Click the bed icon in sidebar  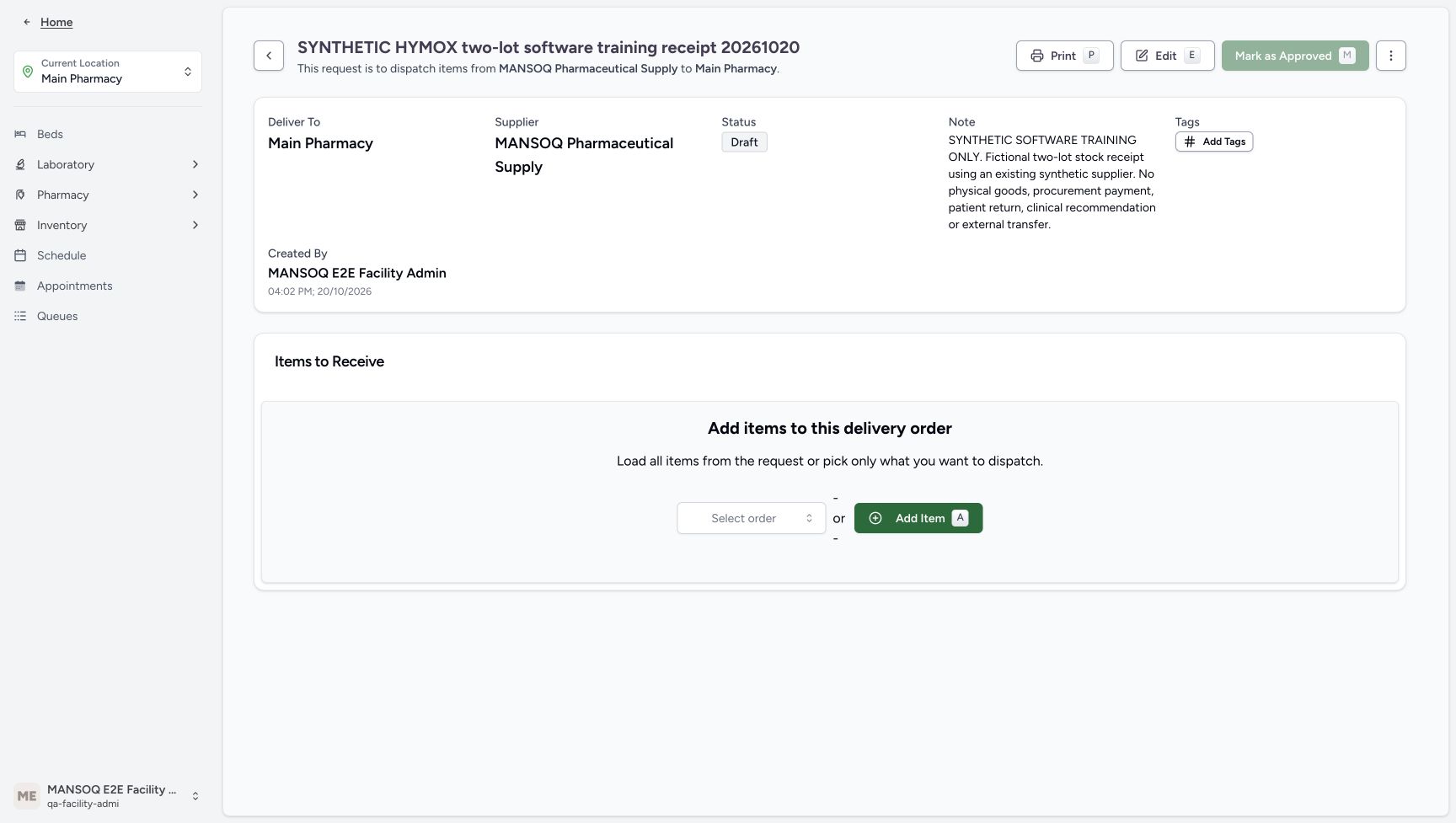(x=20, y=134)
